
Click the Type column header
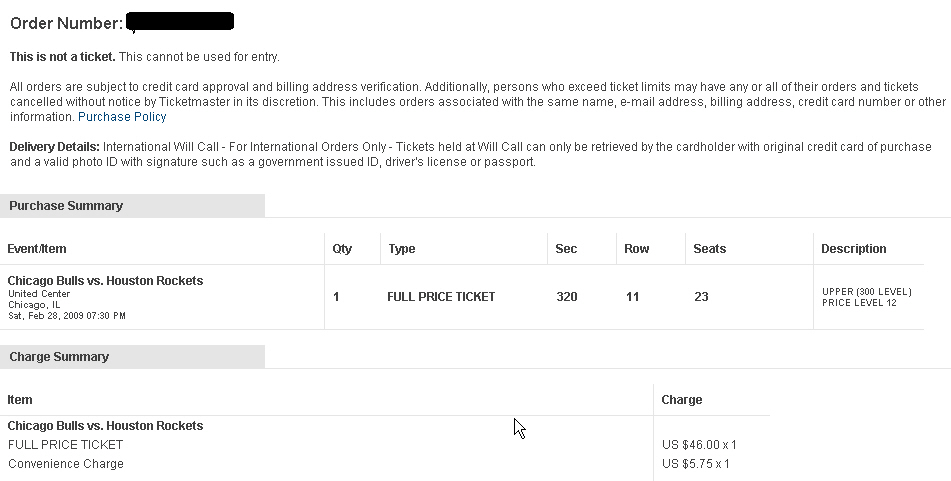[402, 249]
